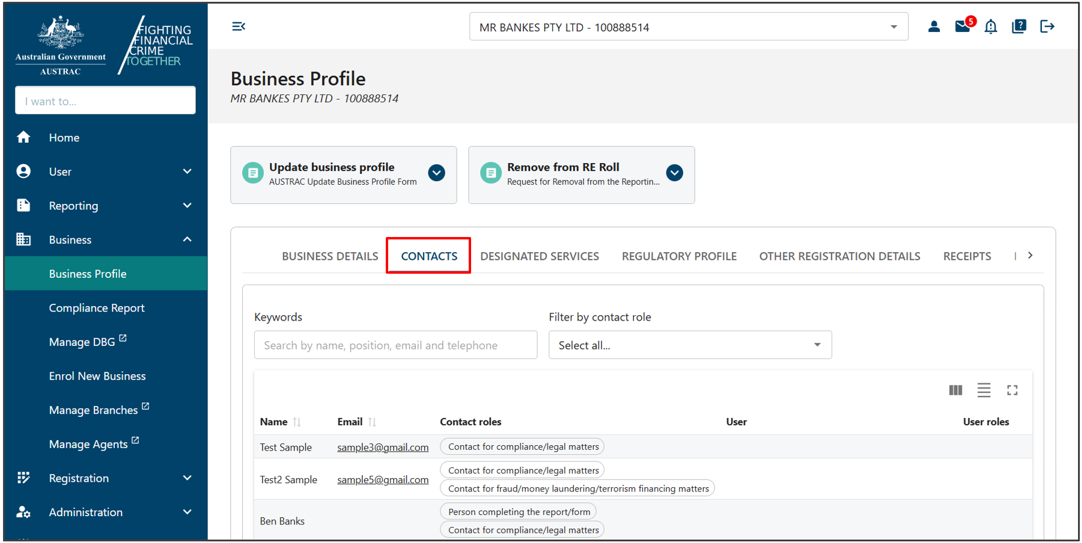Expand Update business profile card chevron

436,173
